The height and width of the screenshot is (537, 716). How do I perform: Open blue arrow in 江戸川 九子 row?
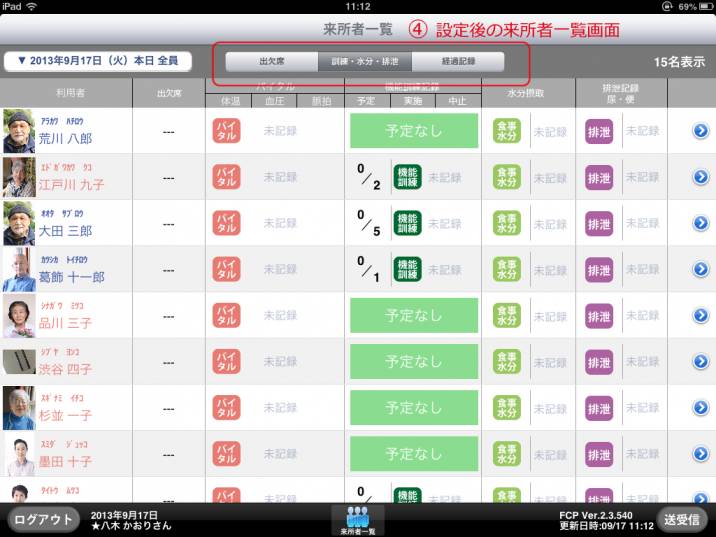[701, 177]
